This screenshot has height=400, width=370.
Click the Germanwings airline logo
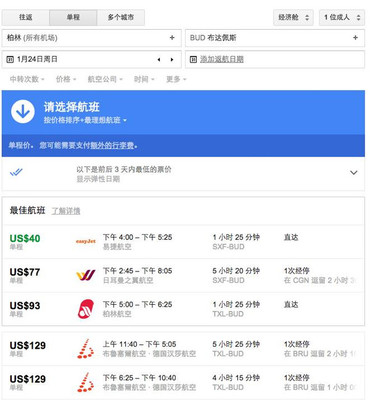(86, 275)
